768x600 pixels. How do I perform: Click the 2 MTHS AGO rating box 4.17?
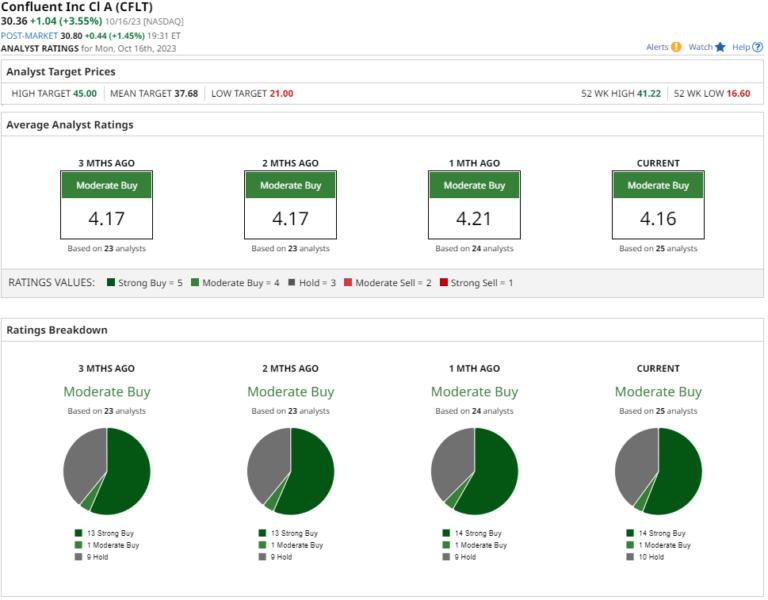[290, 205]
